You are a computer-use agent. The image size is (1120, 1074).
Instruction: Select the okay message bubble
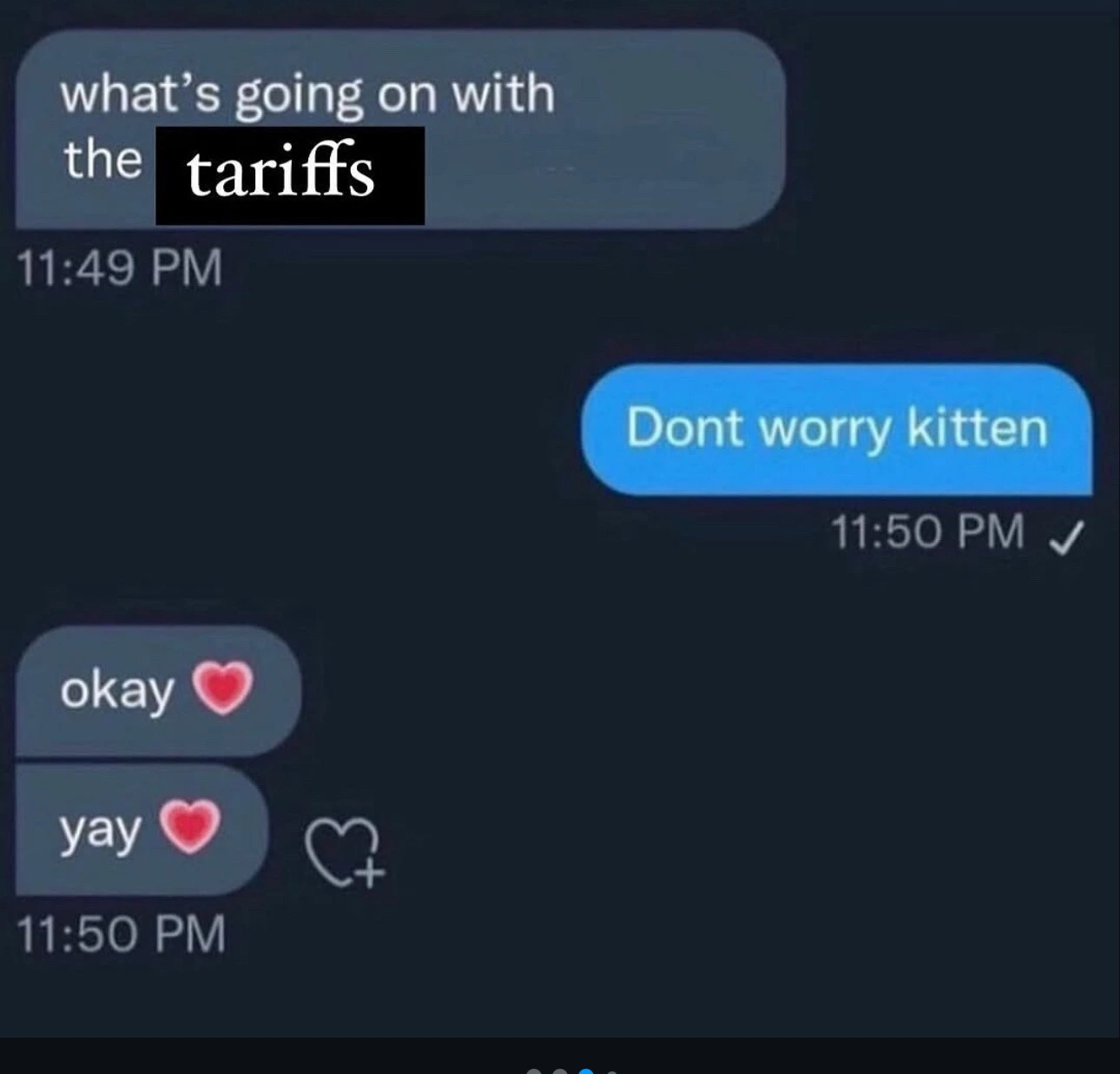158,690
